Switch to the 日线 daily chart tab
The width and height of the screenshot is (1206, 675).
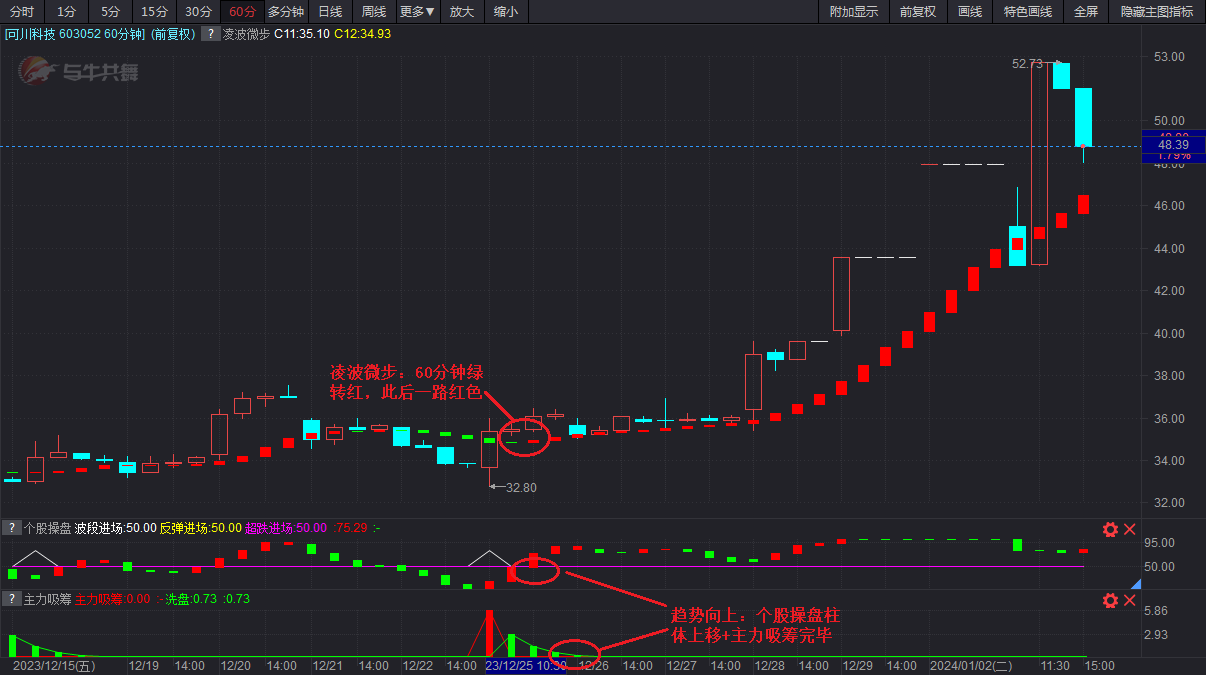click(330, 12)
